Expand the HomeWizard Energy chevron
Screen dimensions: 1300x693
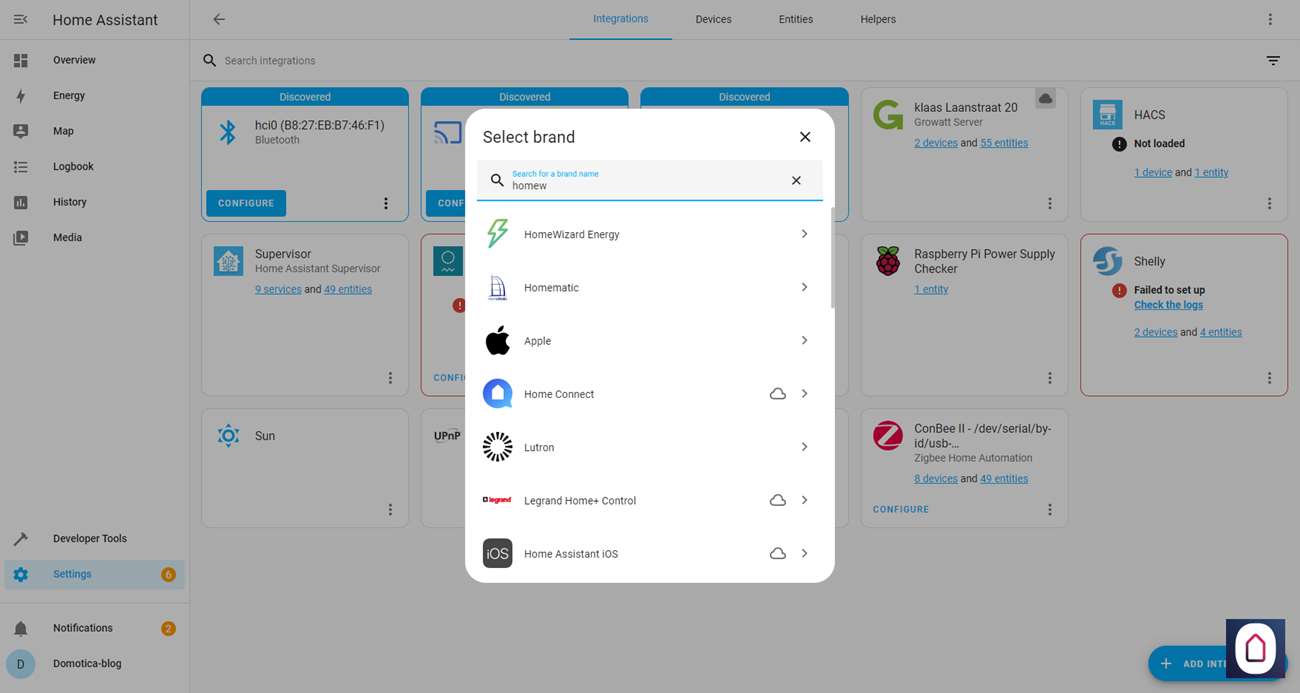click(804, 234)
